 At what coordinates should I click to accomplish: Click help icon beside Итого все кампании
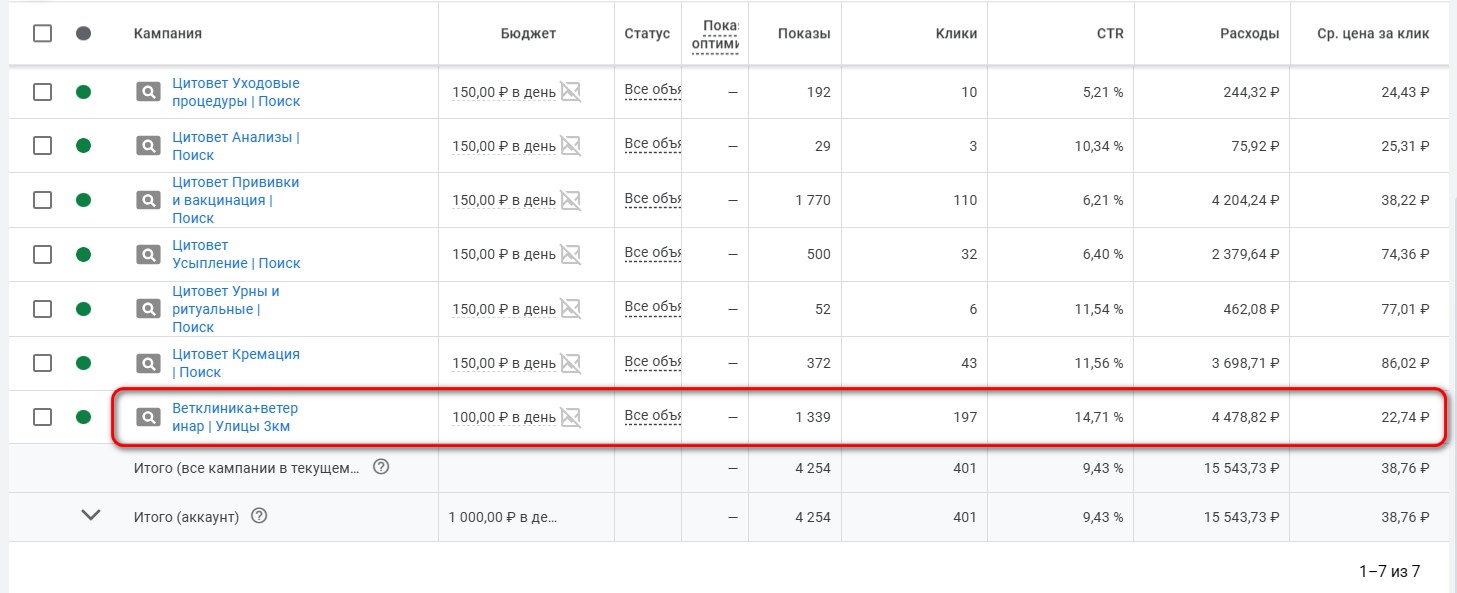coord(380,467)
